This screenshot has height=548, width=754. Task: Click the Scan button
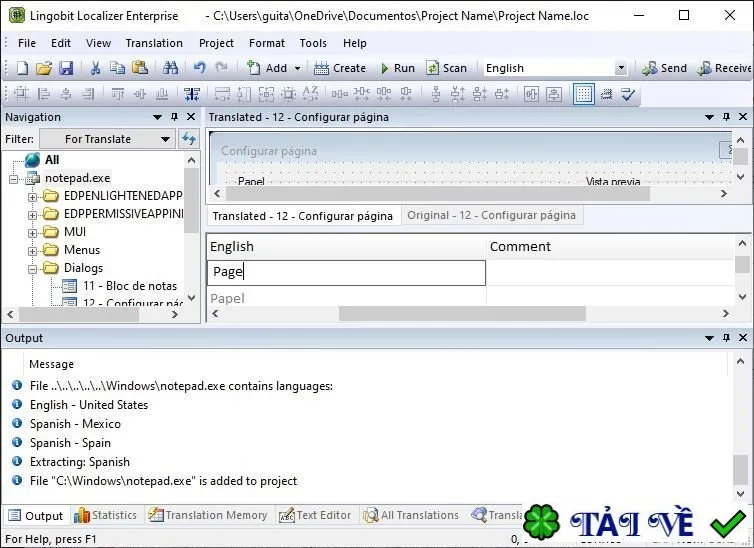pyautogui.click(x=447, y=68)
